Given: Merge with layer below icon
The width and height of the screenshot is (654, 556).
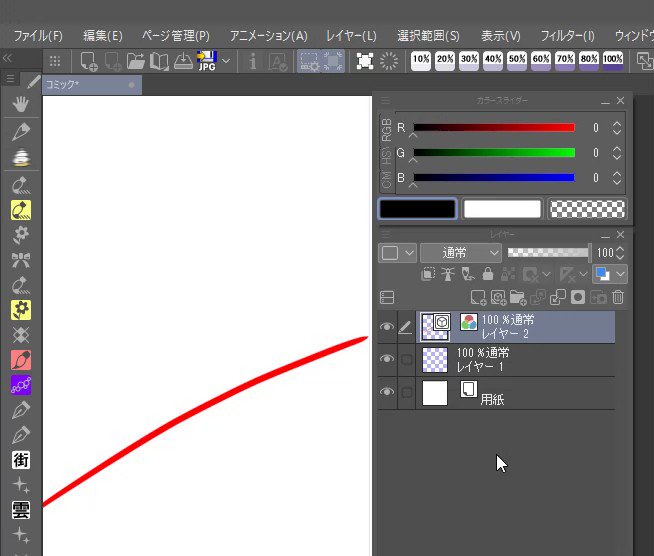Looking at the screenshot, I should [558, 297].
